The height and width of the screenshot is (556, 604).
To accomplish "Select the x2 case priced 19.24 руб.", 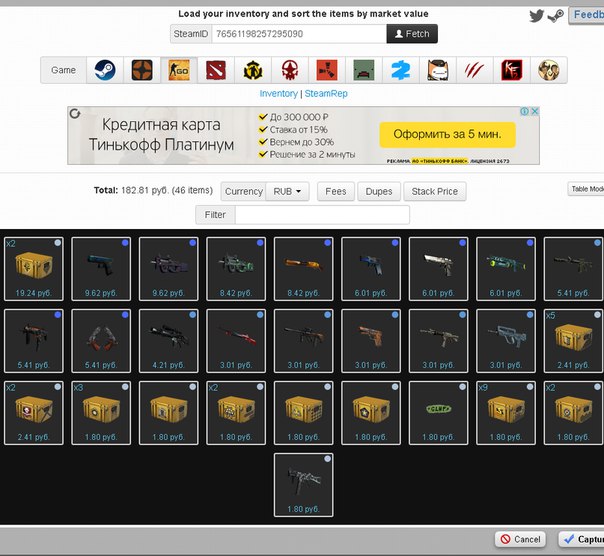I will [34, 269].
